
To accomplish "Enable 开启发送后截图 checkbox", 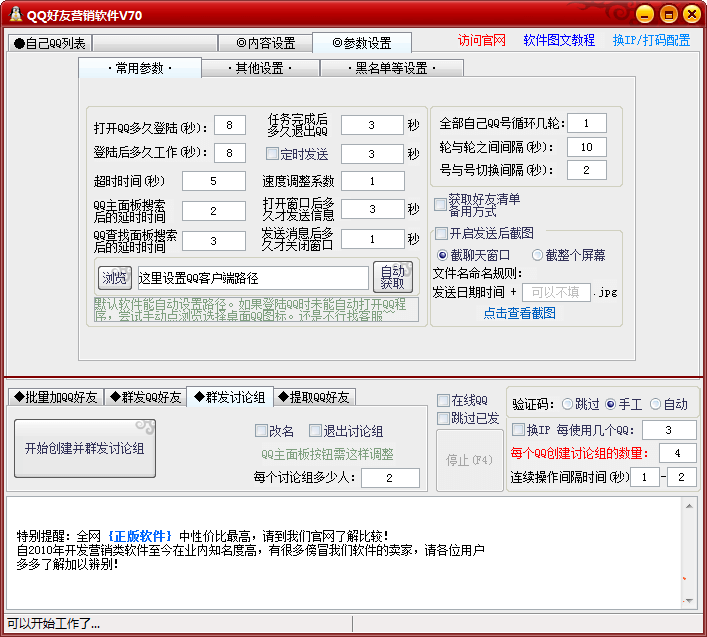I will 441,234.
